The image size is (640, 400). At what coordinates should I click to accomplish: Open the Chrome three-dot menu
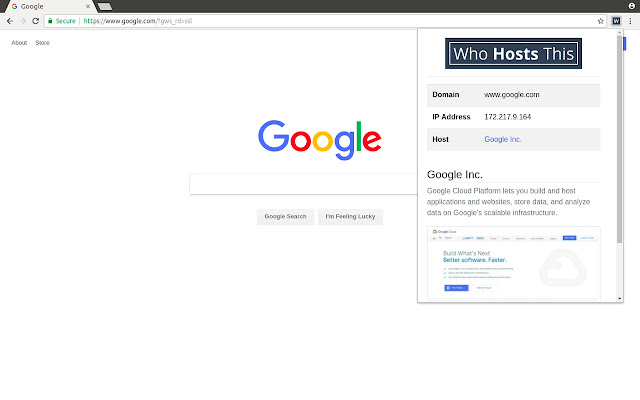tap(630, 21)
